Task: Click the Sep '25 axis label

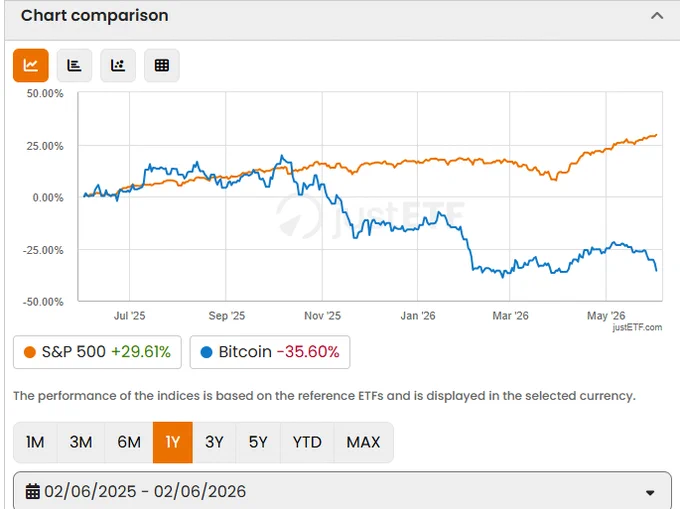Action: coord(226,316)
